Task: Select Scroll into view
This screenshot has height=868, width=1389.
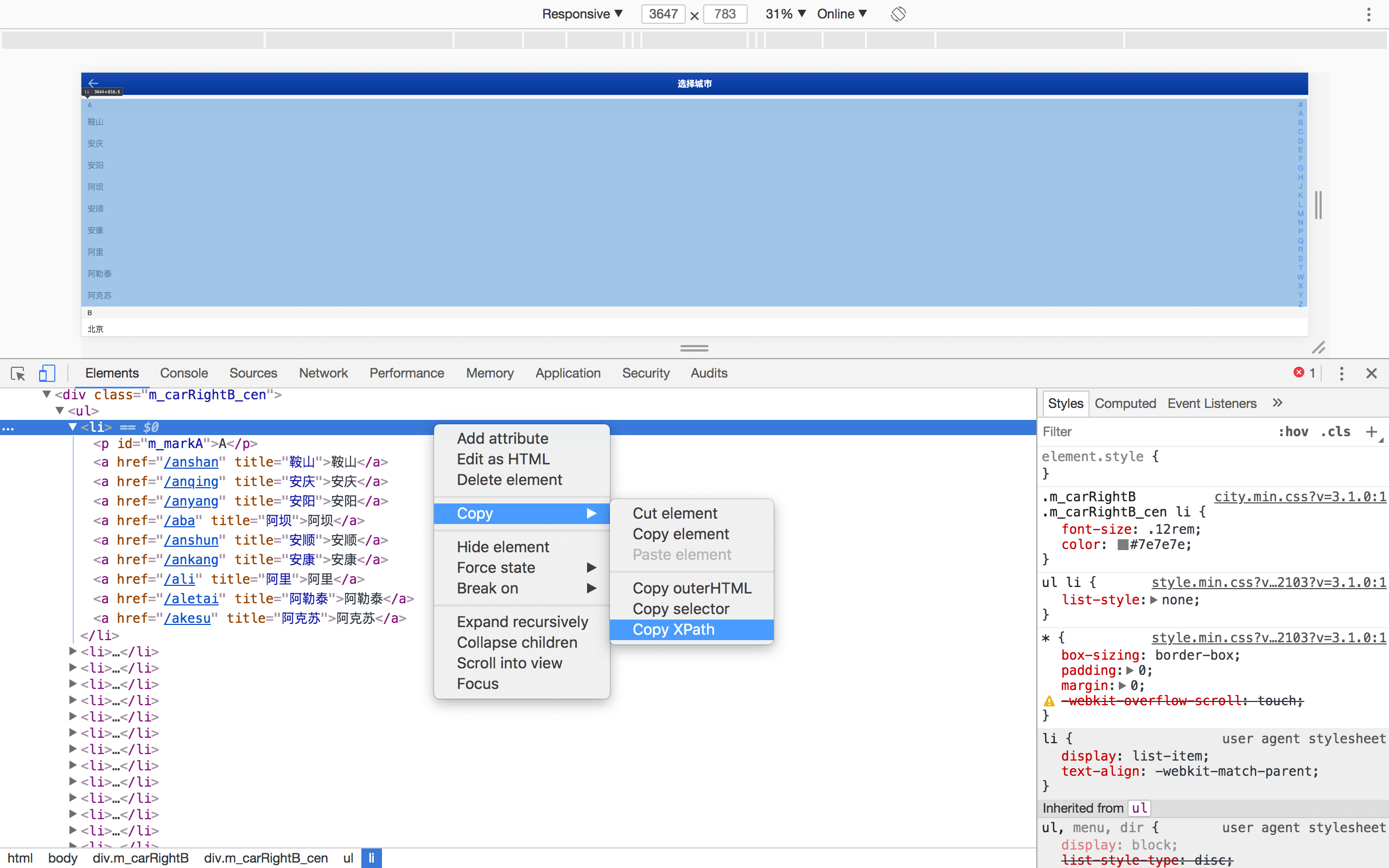Action: coord(522,663)
